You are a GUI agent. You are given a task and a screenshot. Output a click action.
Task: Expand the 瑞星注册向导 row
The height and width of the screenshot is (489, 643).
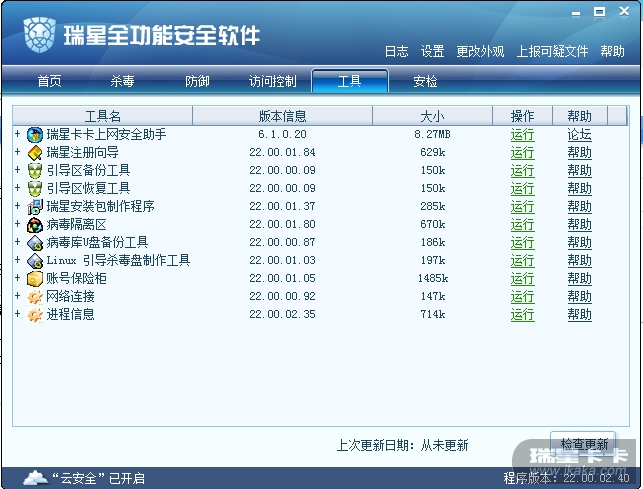[x=18, y=152]
